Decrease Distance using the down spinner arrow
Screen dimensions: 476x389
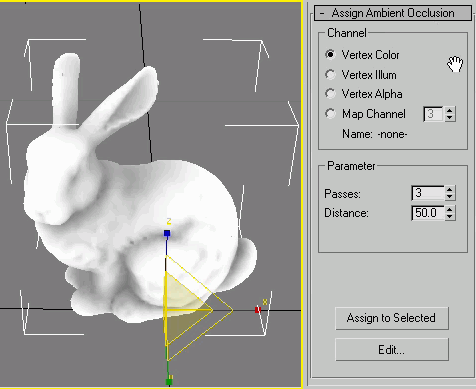[x=450, y=216]
